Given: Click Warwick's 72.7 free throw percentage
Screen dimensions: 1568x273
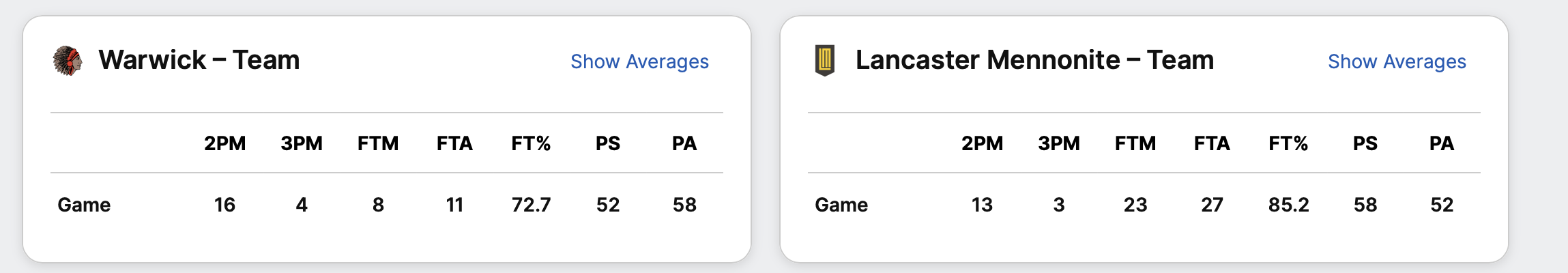Looking at the screenshot, I should pos(531,205).
